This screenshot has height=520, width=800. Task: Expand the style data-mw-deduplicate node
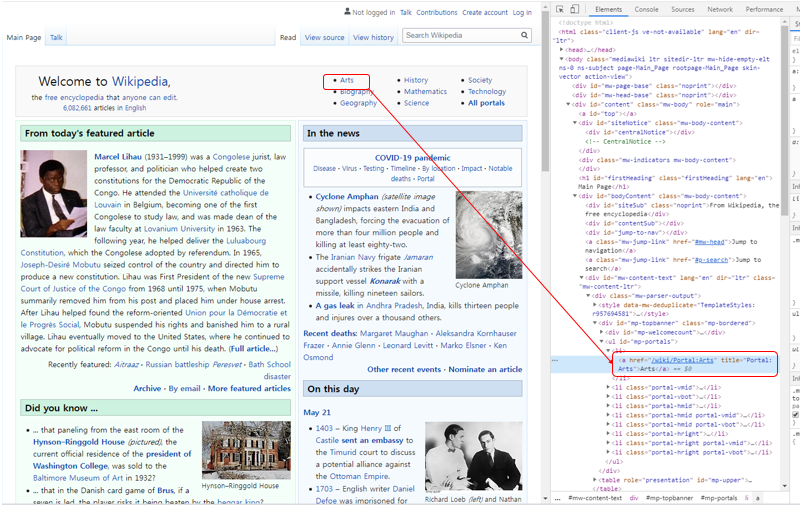595,305
